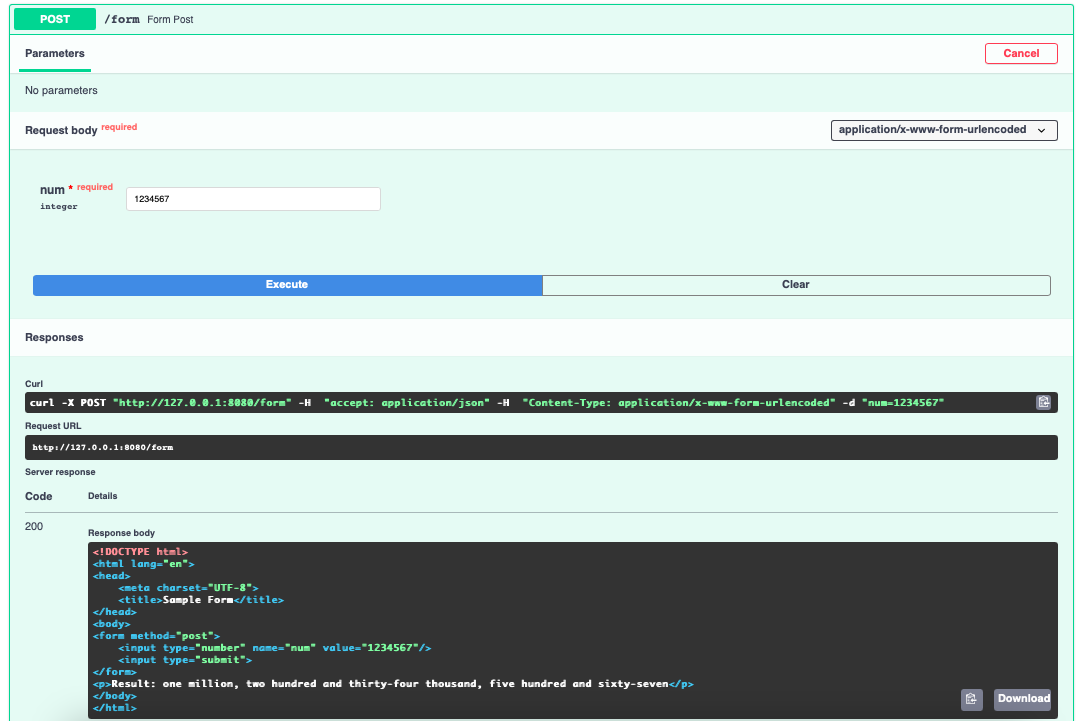Click the num field name label
The width and height of the screenshot is (1086, 721).
point(52,190)
